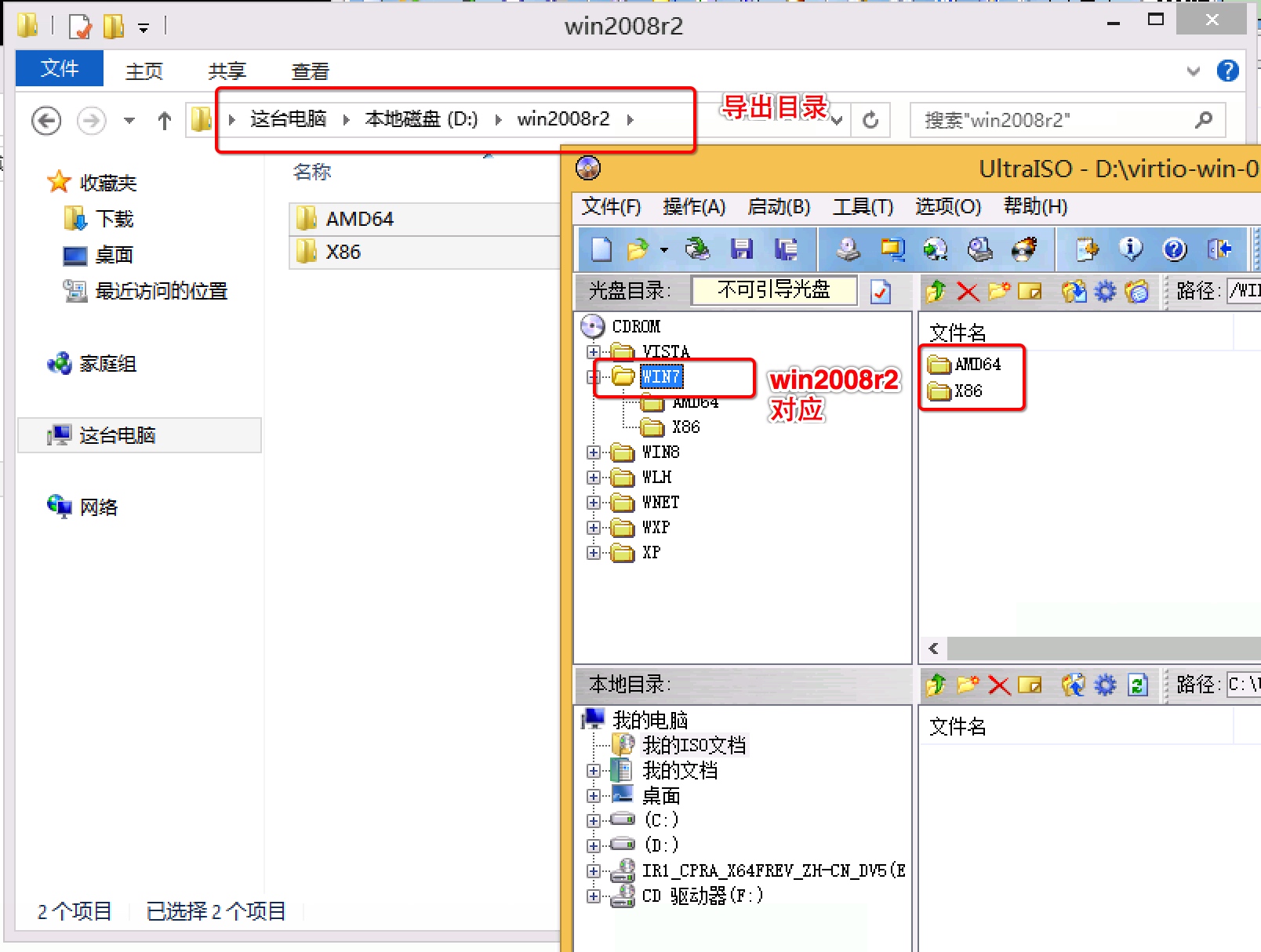Expand the WNET folder tree node
This screenshot has width=1261, height=952.
[594, 503]
